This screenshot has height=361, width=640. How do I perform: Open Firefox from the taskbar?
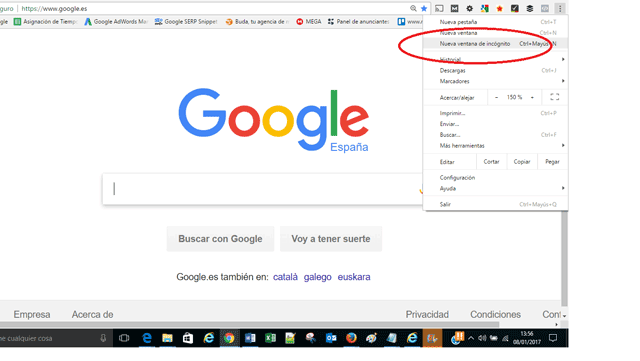(351, 338)
